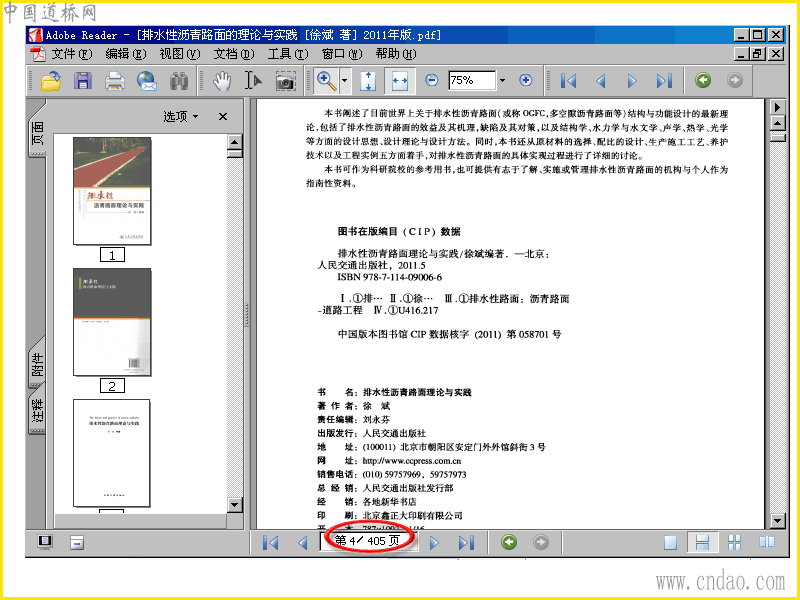Click the full screen monitor icon
800x600 pixels.
click(x=45, y=542)
